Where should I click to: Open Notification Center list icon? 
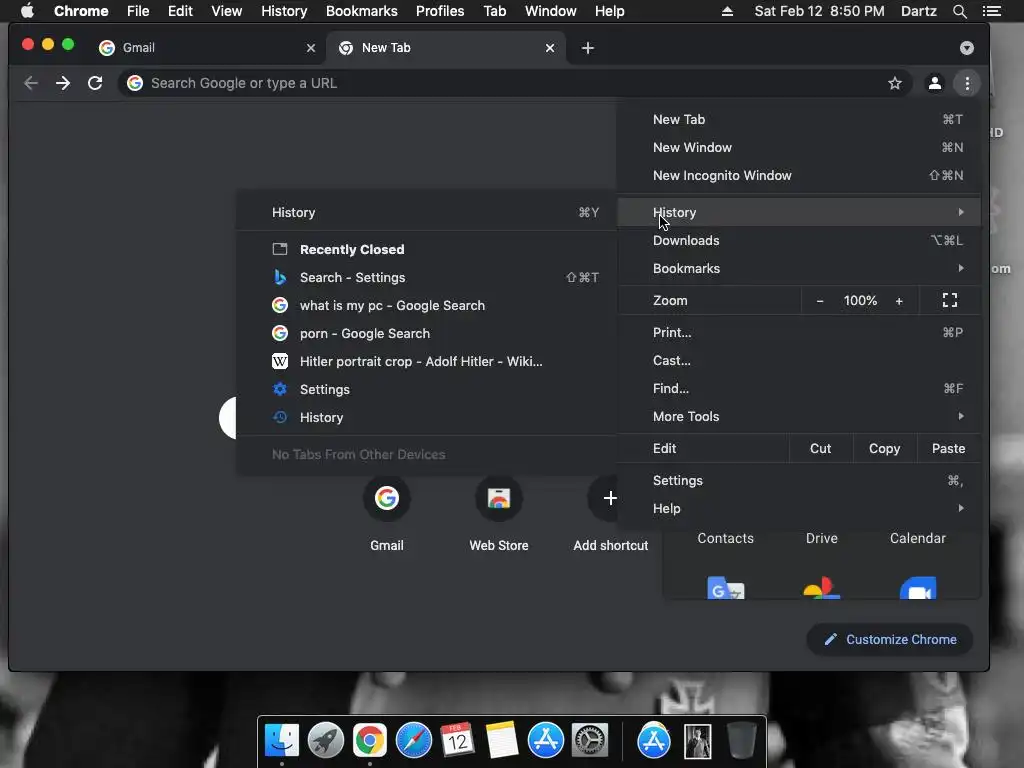(x=991, y=11)
